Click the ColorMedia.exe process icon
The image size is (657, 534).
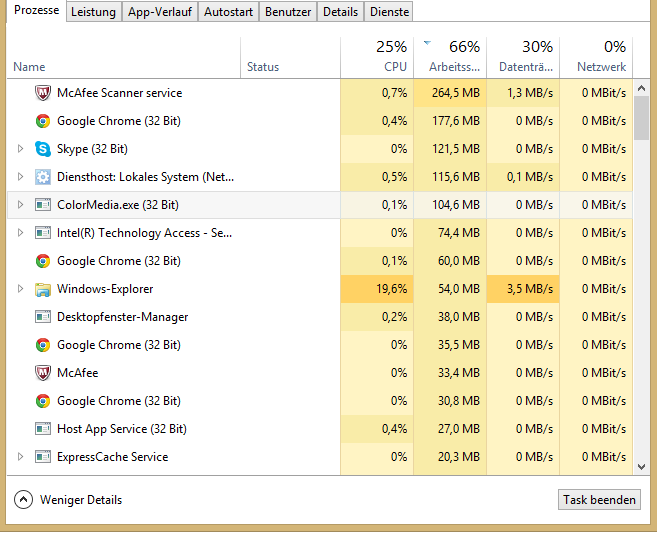pyautogui.click(x=43, y=205)
